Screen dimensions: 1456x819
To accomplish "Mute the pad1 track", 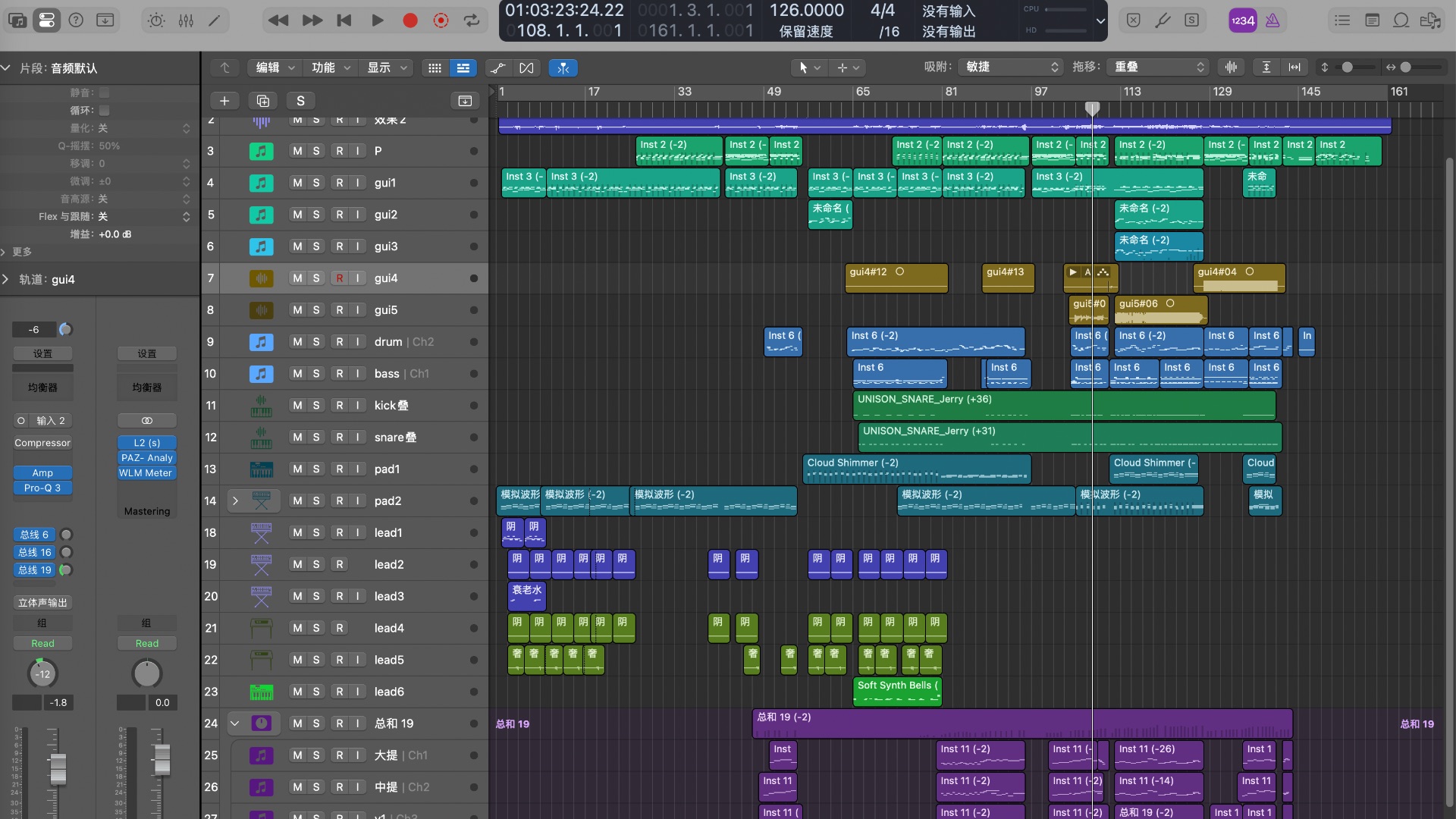I will [297, 469].
